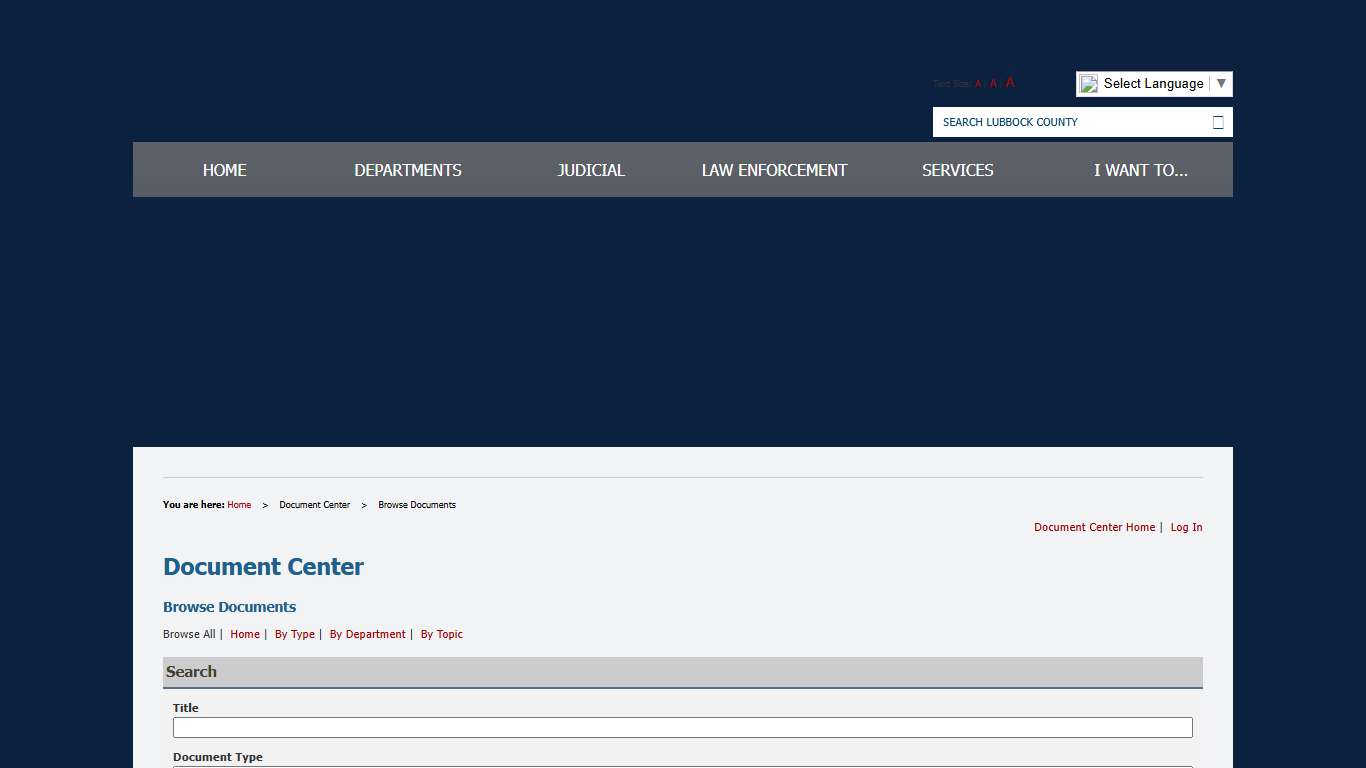Open the Select Language dropdown arrow
Screen dimensions: 1366x768
click(x=1221, y=84)
